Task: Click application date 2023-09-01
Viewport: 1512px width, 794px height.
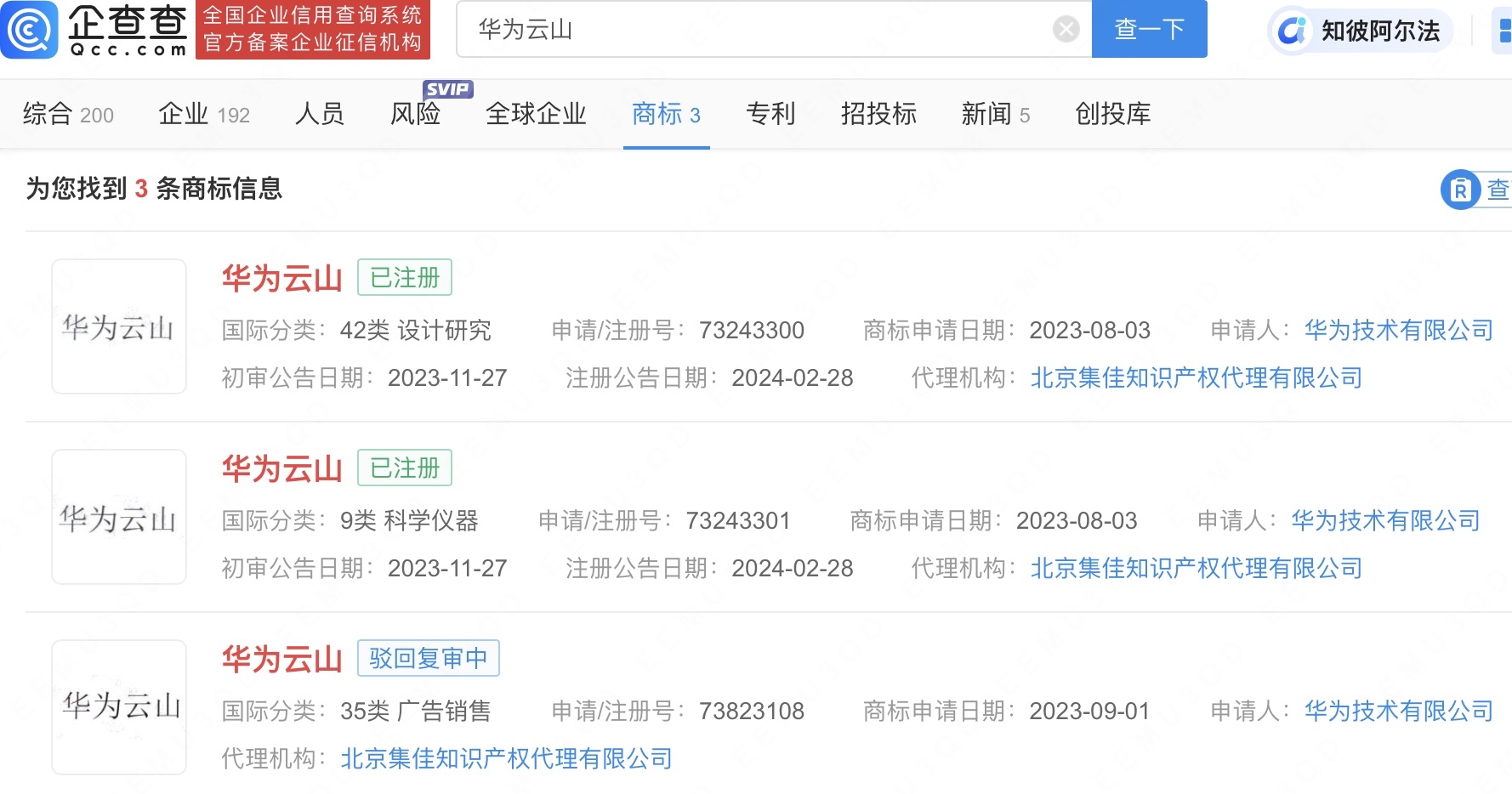Action: pos(1089,711)
